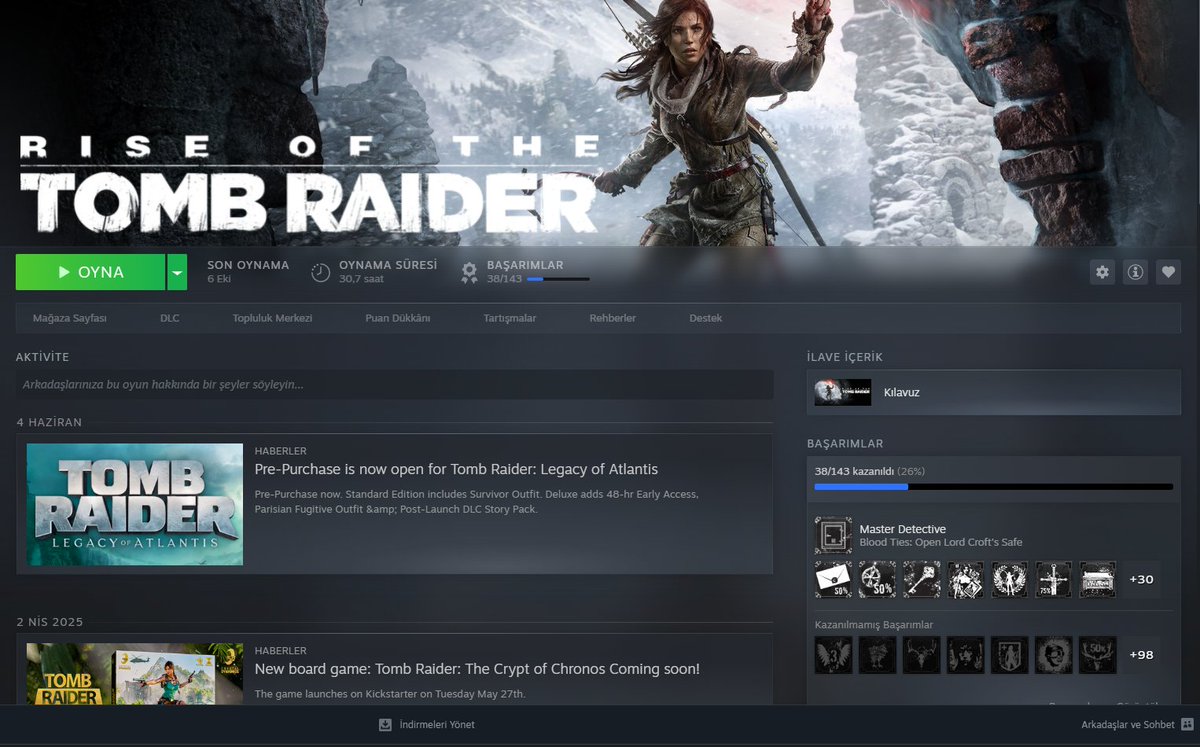Image resolution: width=1200 pixels, height=747 pixels.
Task: Select the treasure chest achievement icon
Action: click(x=1098, y=579)
